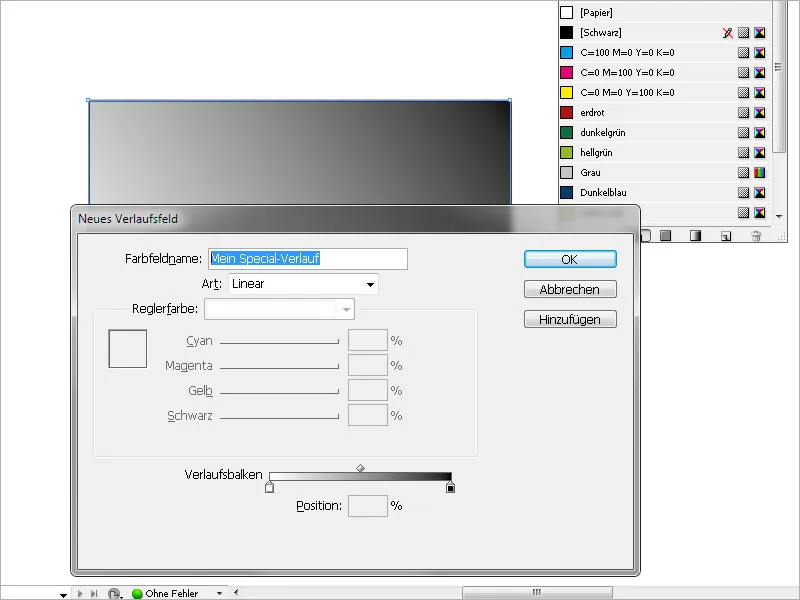The width and height of the screenshot is (800, 600).
Task: Click the new swatch icon in the swatches panel
Action: [x=726, y=236]
